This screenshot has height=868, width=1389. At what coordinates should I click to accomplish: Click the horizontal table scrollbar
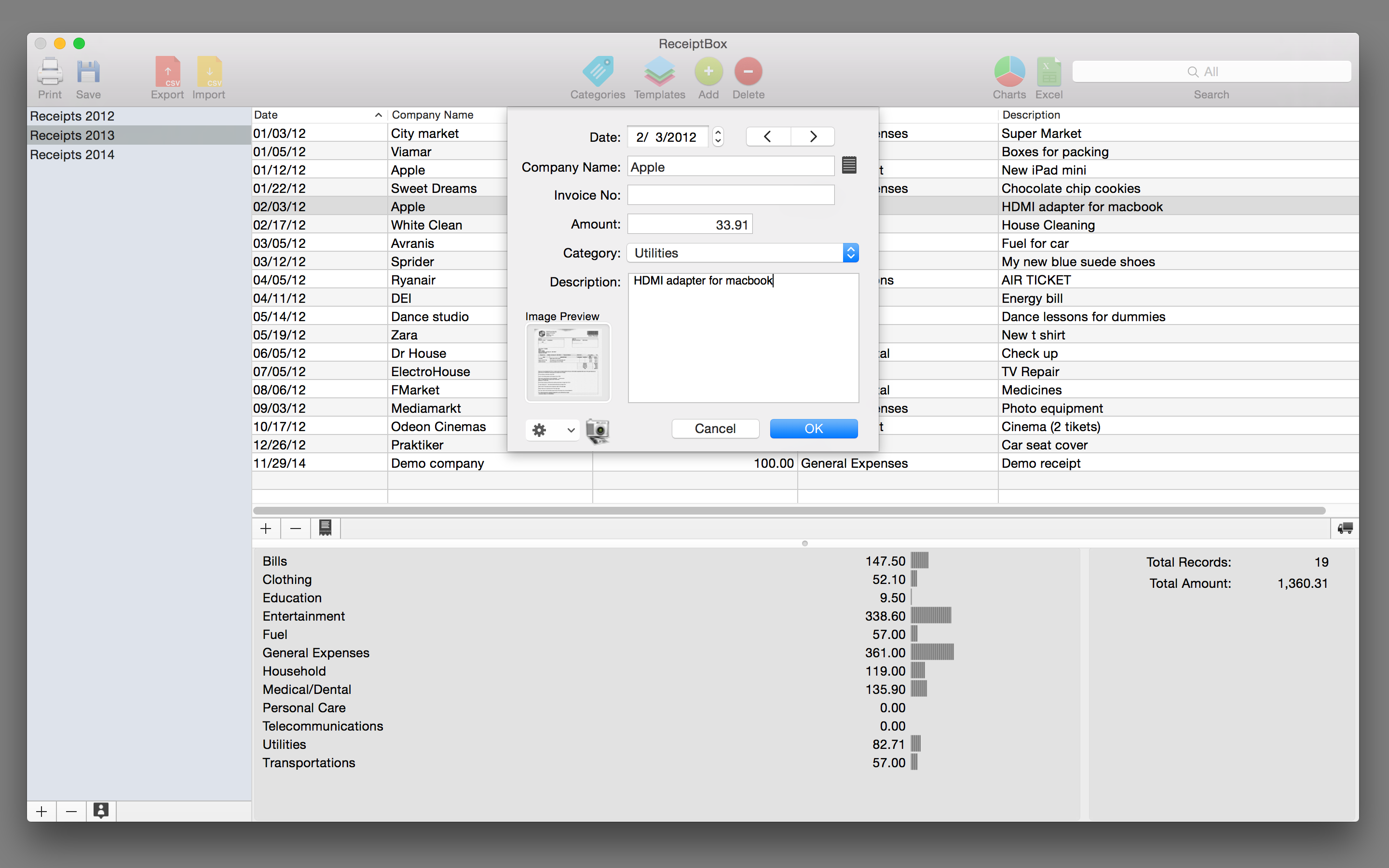(789, 510)
